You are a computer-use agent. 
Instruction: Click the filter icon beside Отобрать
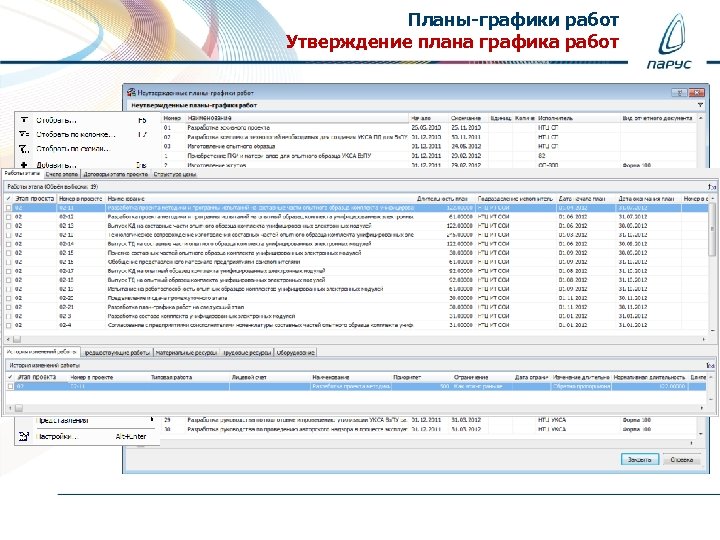[24, 120]
